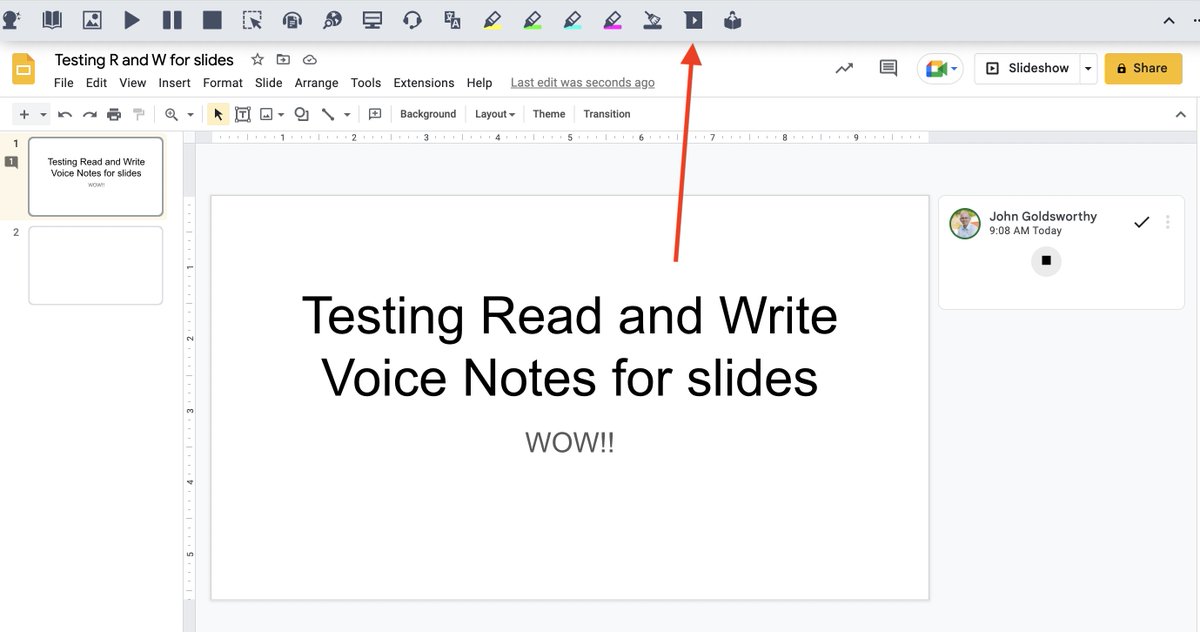Click the Read&Write play button

pos(132,19)
